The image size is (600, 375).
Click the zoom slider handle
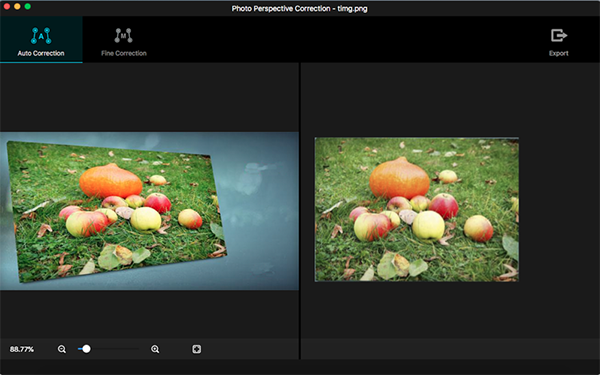pos(86,349)
